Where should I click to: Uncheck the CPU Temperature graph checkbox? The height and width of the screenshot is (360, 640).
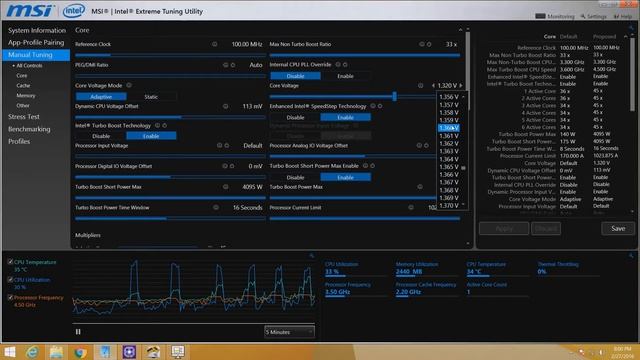click(10, 262)
